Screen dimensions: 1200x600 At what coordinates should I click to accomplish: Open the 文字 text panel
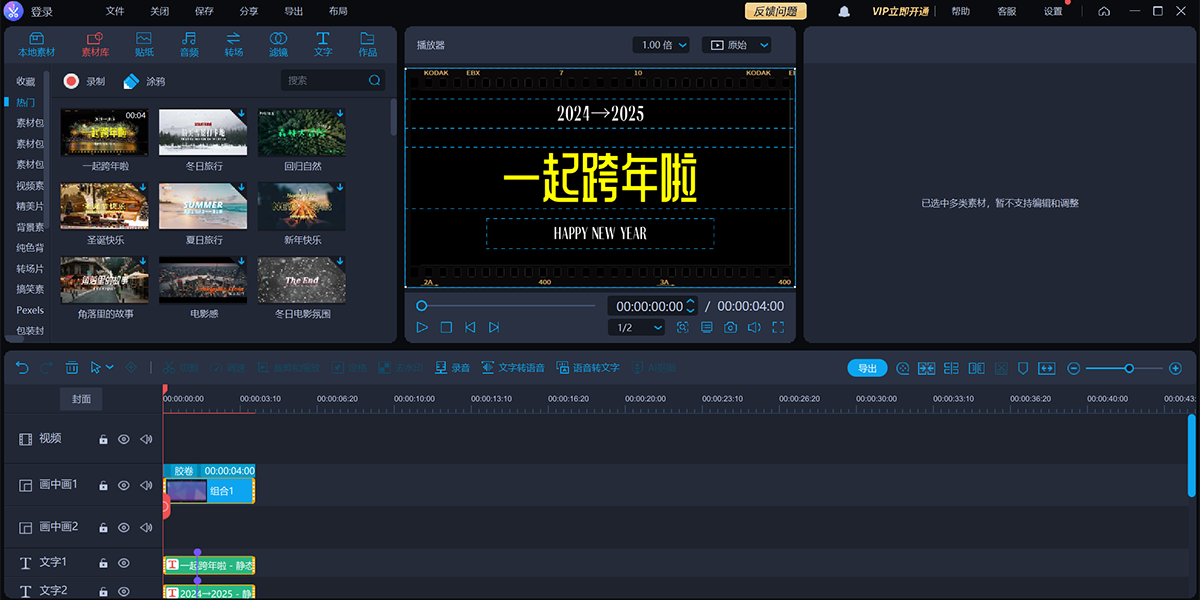click(x=322, y=43)
